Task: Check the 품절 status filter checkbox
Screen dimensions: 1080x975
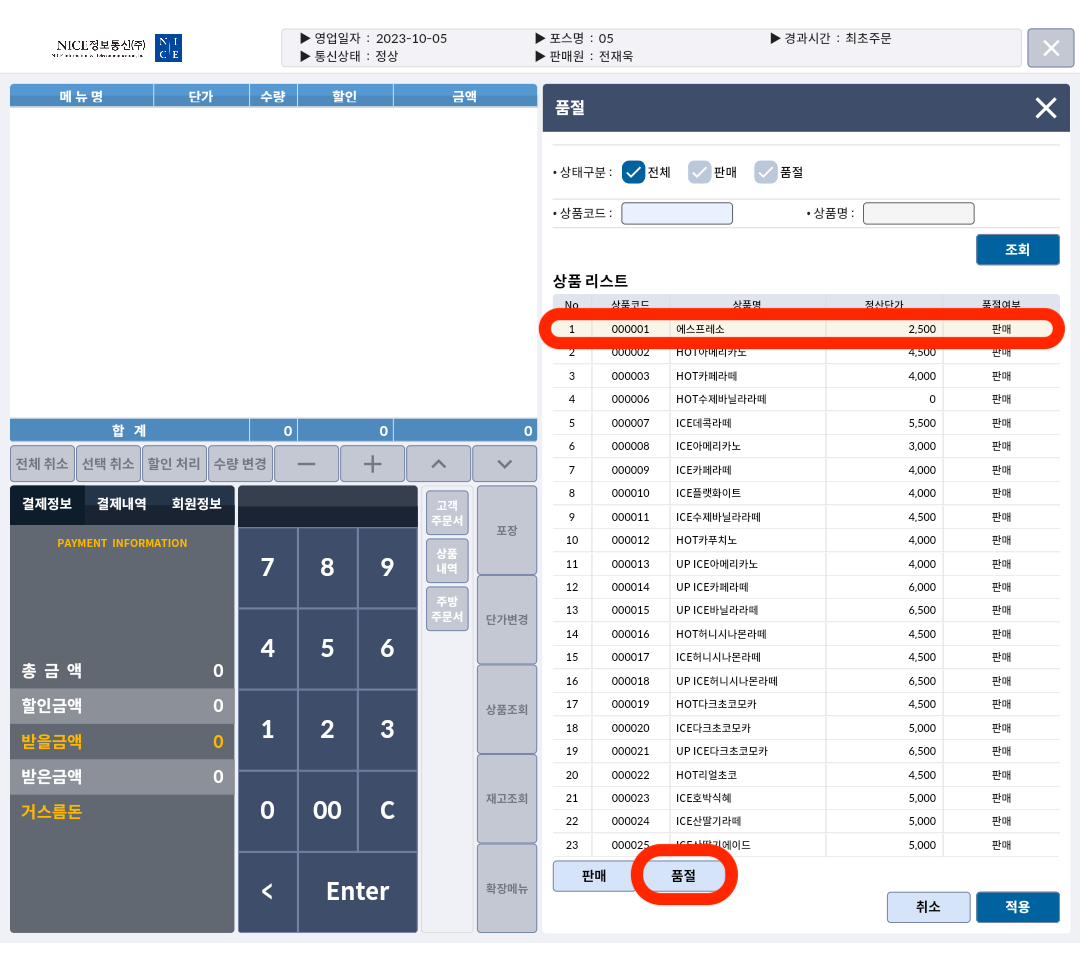Action: [x=766, y=172]
